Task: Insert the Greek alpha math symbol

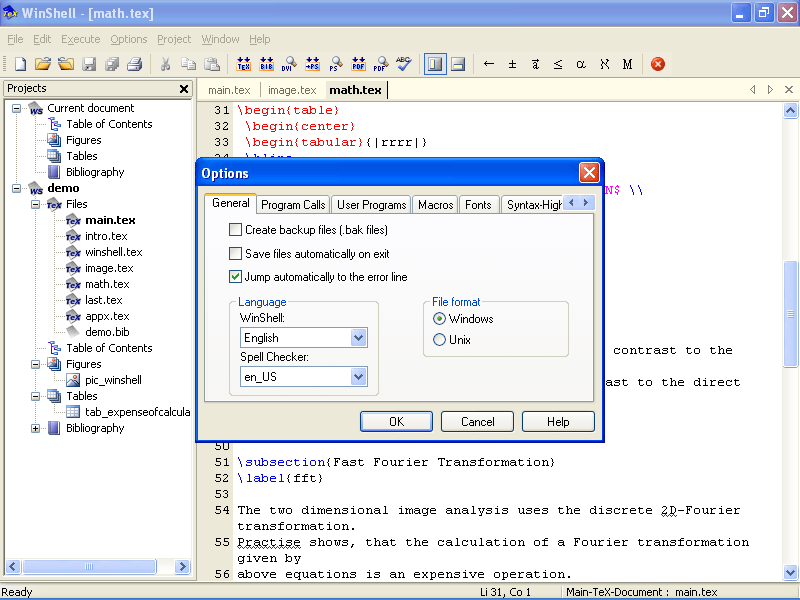Action: (x=580, y=63)
